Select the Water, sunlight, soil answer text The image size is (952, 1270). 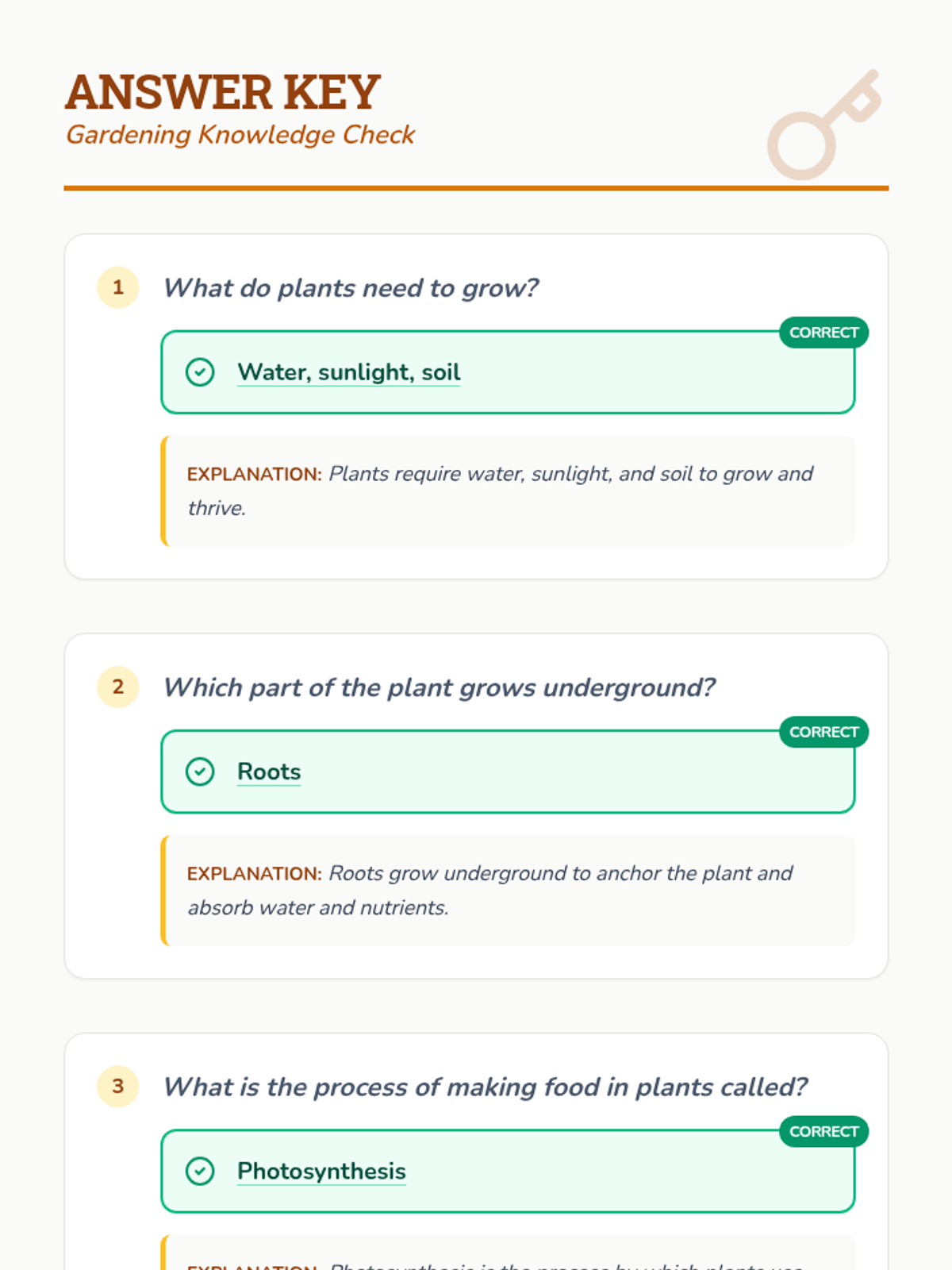click(349, 372)
